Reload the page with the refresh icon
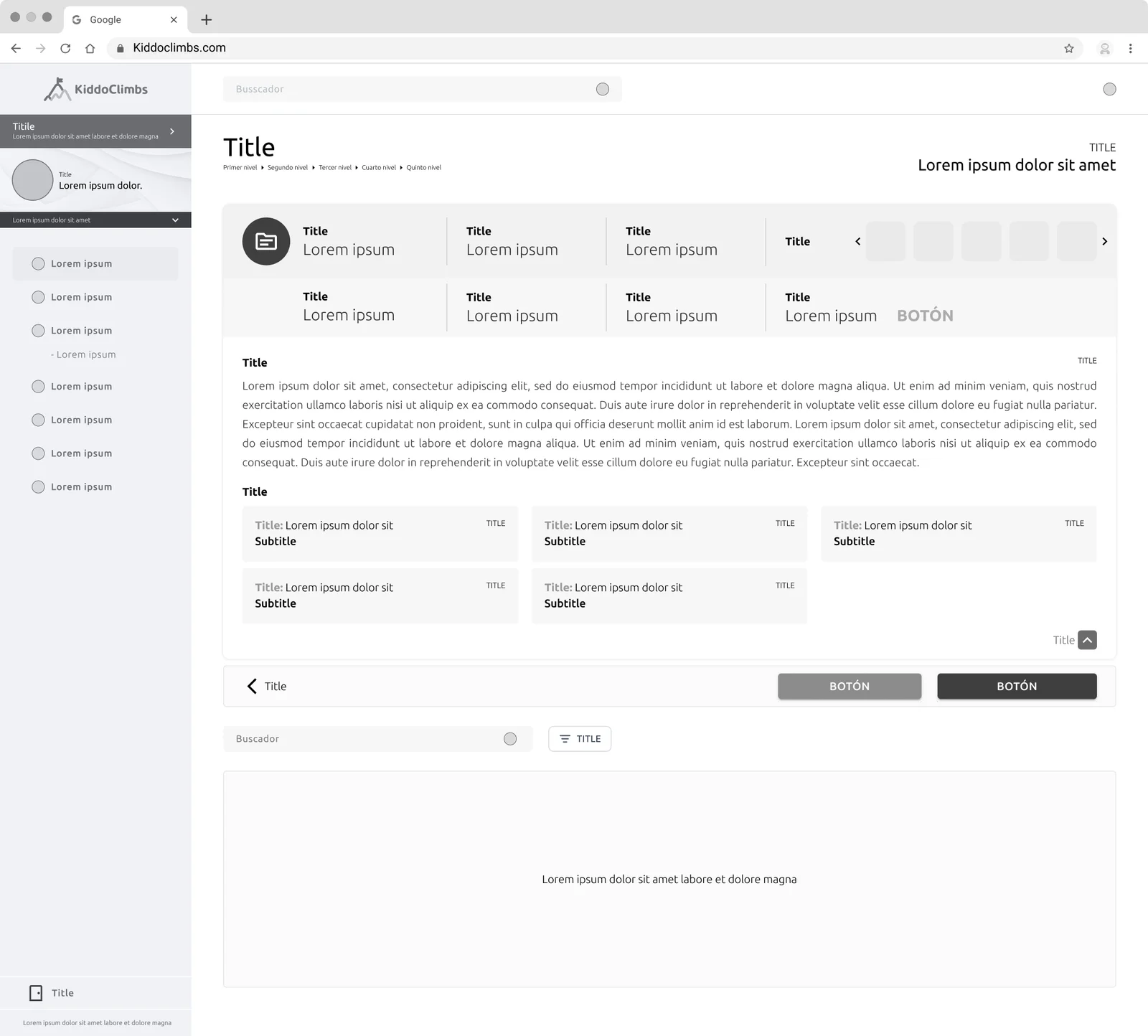Image resolution: width=1148 pixels, height=1036 pixels. point(65,48)
